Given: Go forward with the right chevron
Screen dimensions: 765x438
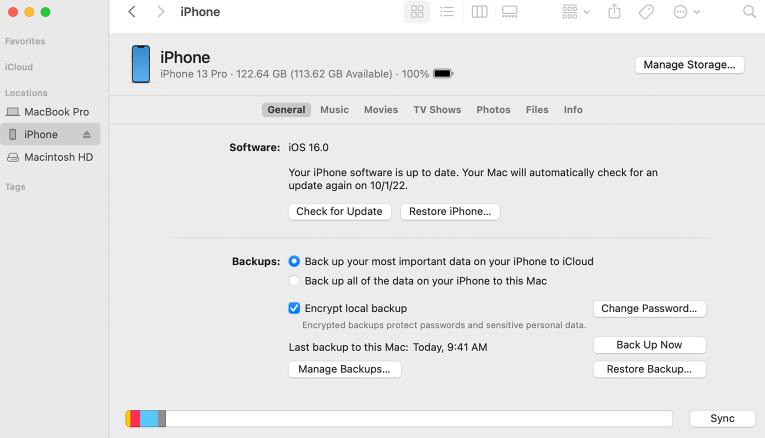Looking at the screenshot, I should pos(161,12).
